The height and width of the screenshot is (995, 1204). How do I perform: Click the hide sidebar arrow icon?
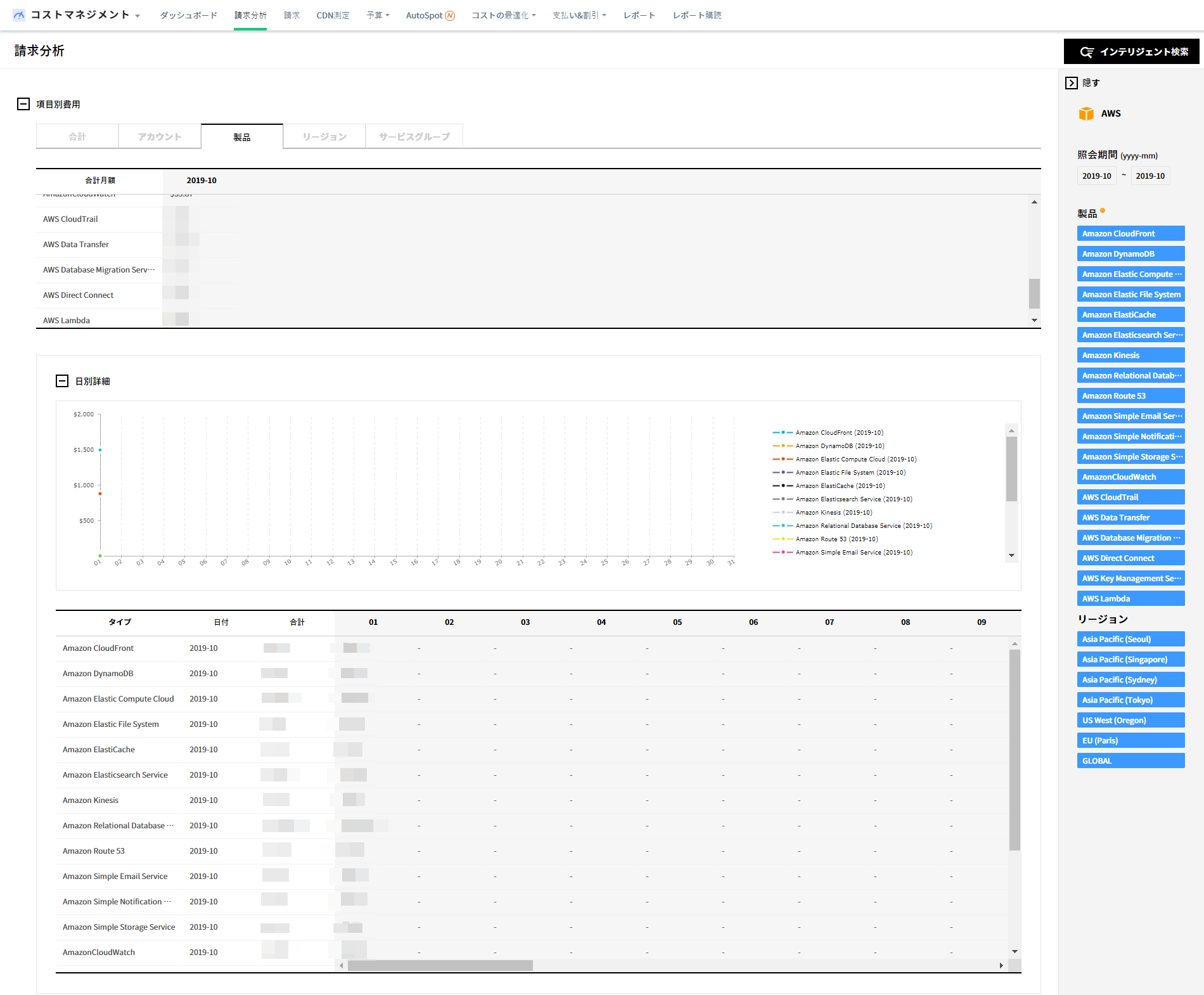coord(1072,83)
